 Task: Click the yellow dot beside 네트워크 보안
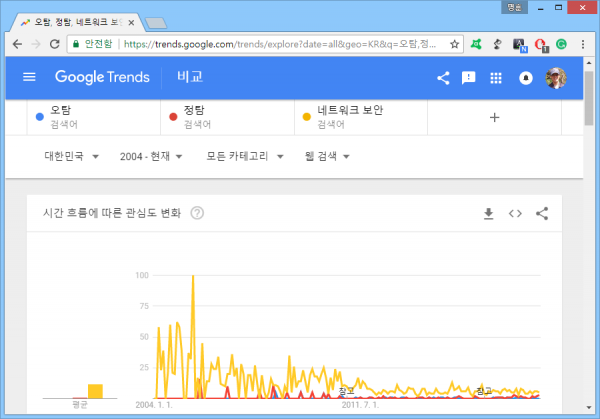coord(307,117)
